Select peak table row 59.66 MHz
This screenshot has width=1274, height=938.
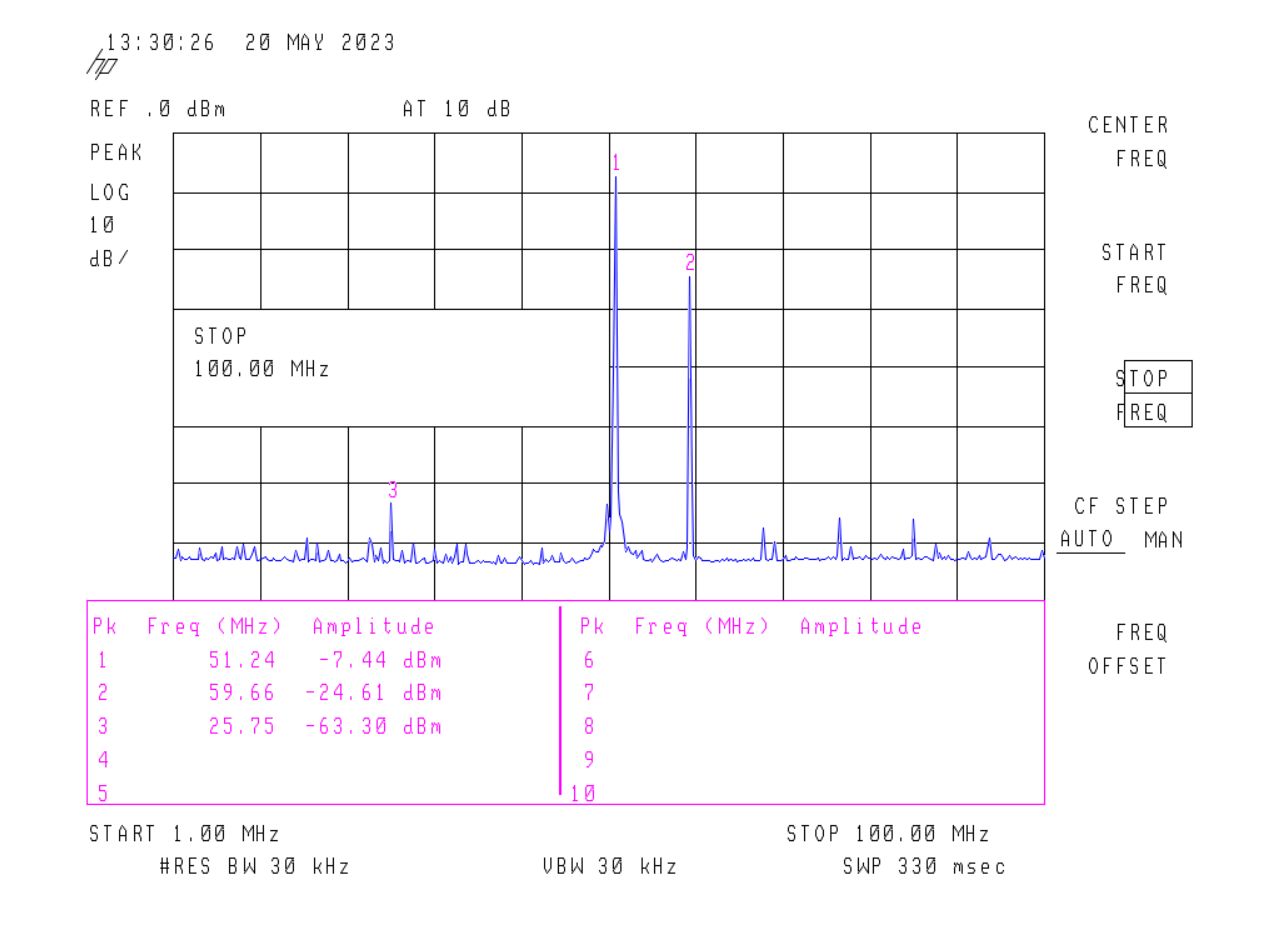point(268,693)
